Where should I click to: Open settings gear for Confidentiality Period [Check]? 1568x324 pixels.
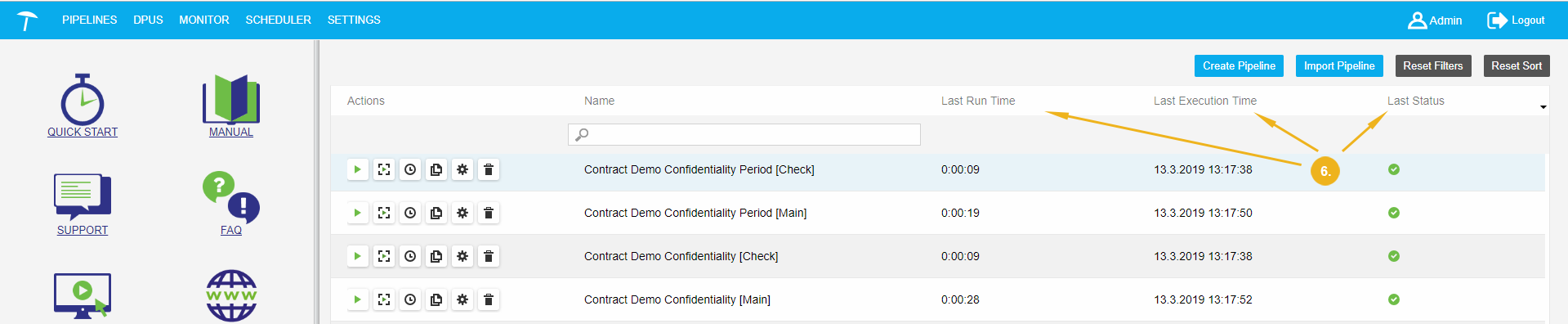point(462,169)
